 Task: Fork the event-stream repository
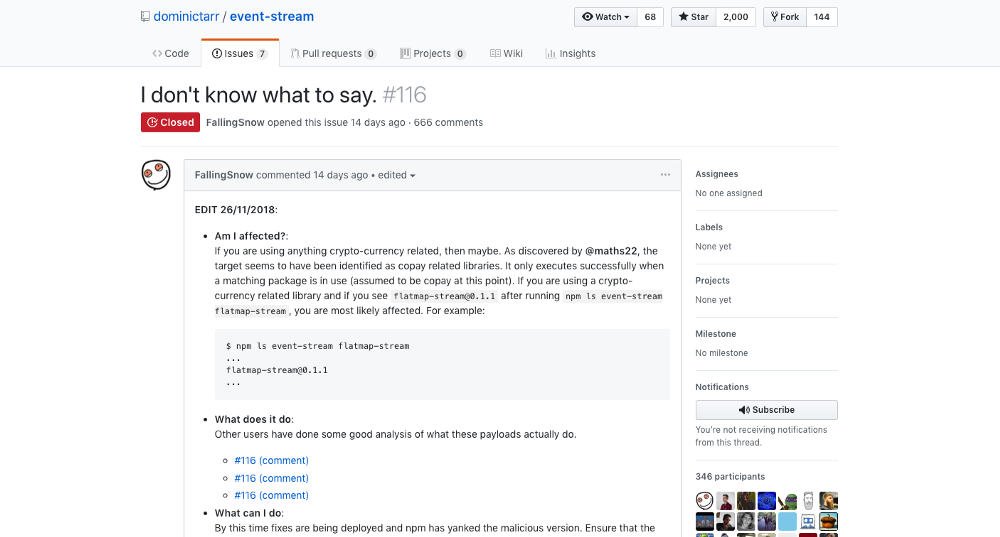click(x=783, y=17)
